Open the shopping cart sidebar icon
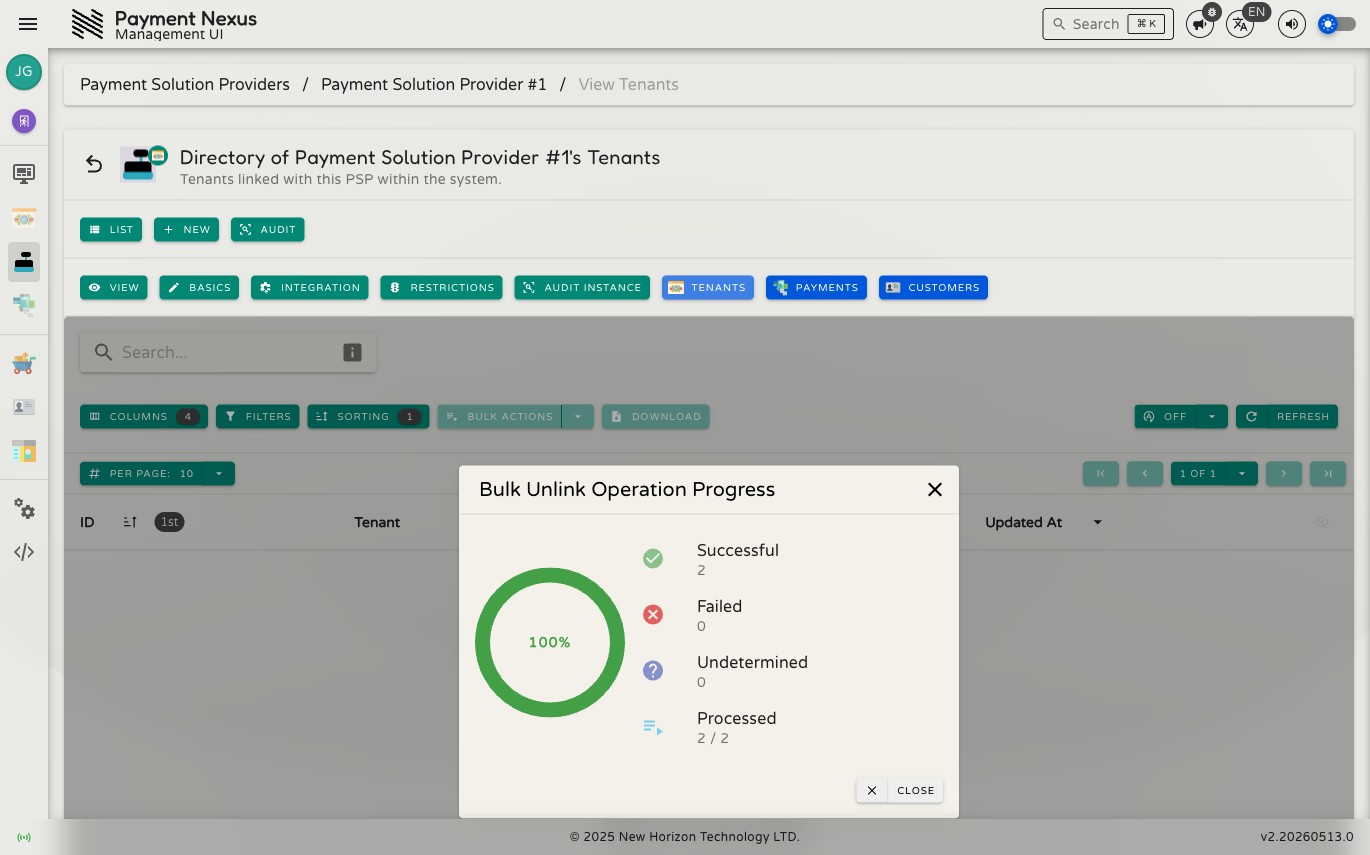1370x855 pixels. pos(24,363)
